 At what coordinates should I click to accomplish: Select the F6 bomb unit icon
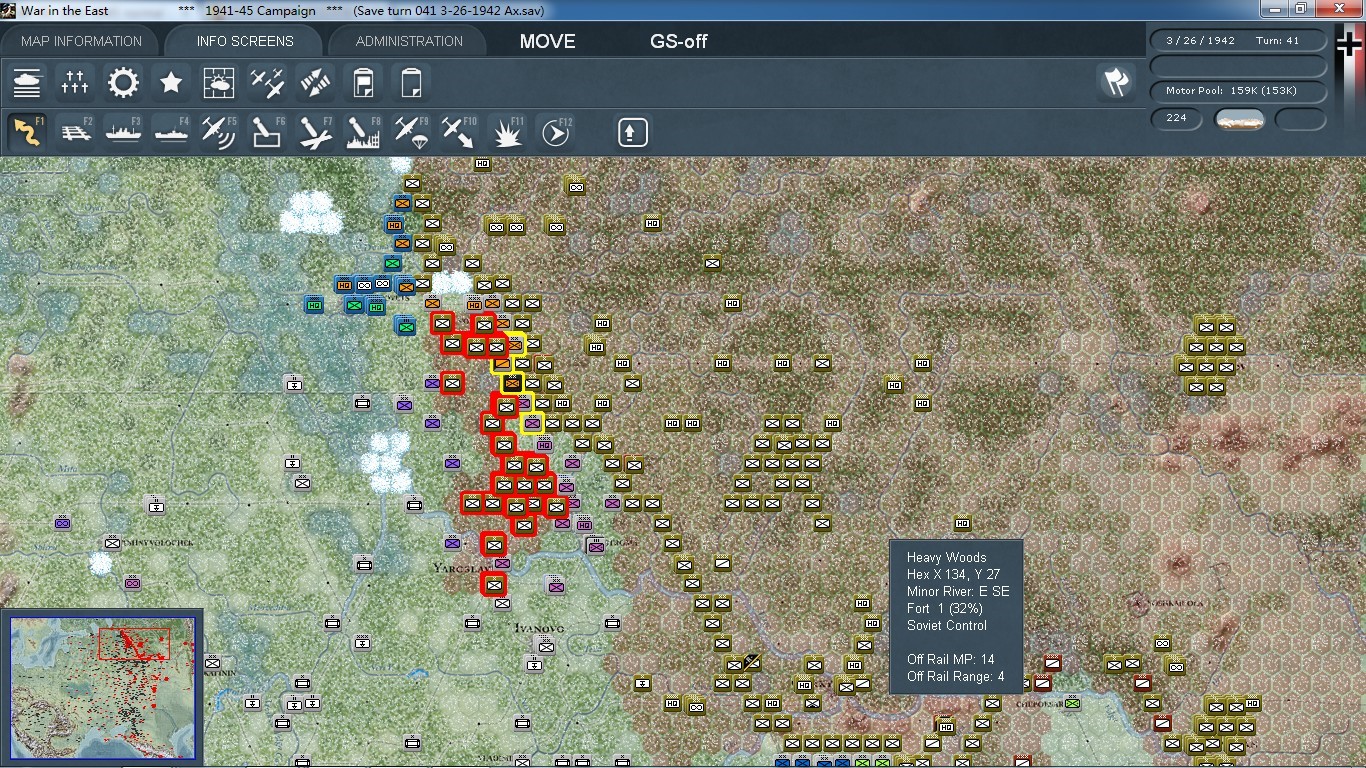pyautogui.click(x=267, y=132)
